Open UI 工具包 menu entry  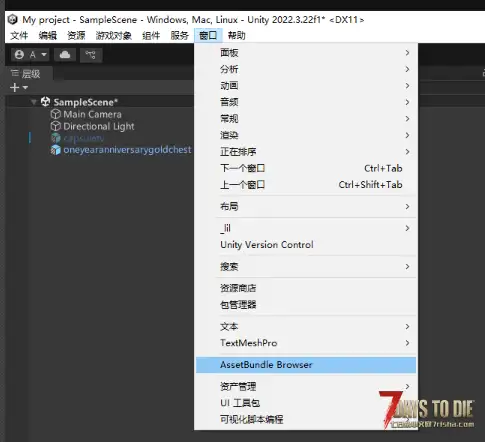[x=306, y=403]
